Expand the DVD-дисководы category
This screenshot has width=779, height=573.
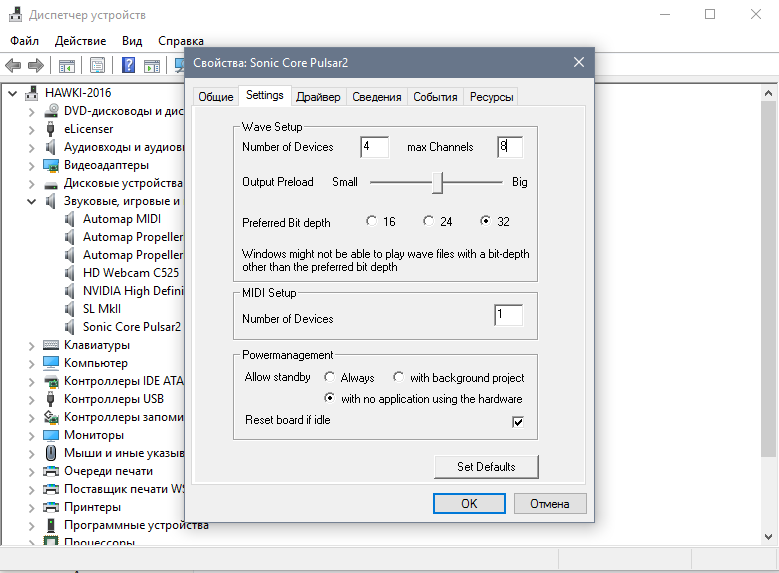[32, 112]
